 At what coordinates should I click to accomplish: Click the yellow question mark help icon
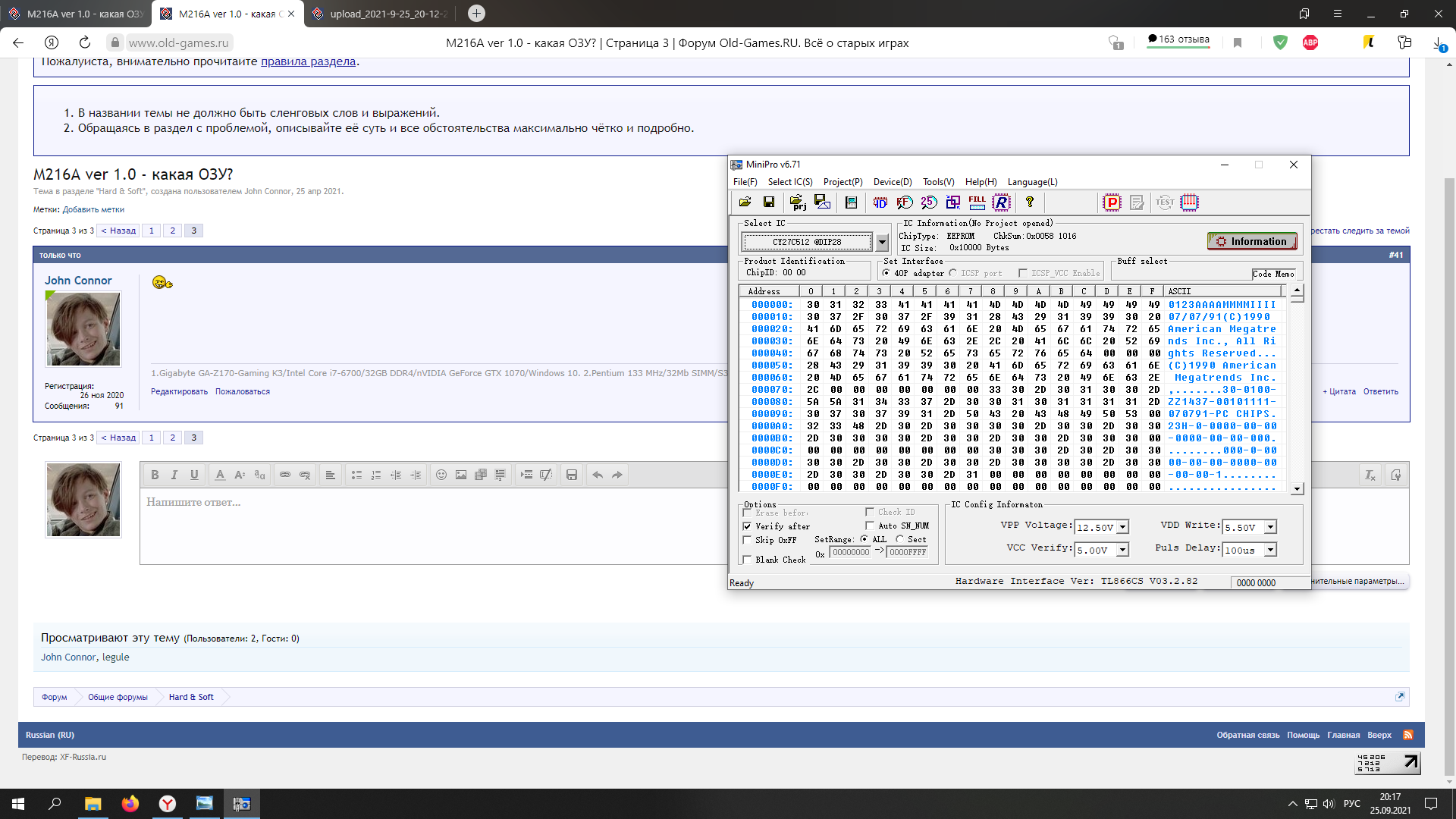pos(1029,202)
